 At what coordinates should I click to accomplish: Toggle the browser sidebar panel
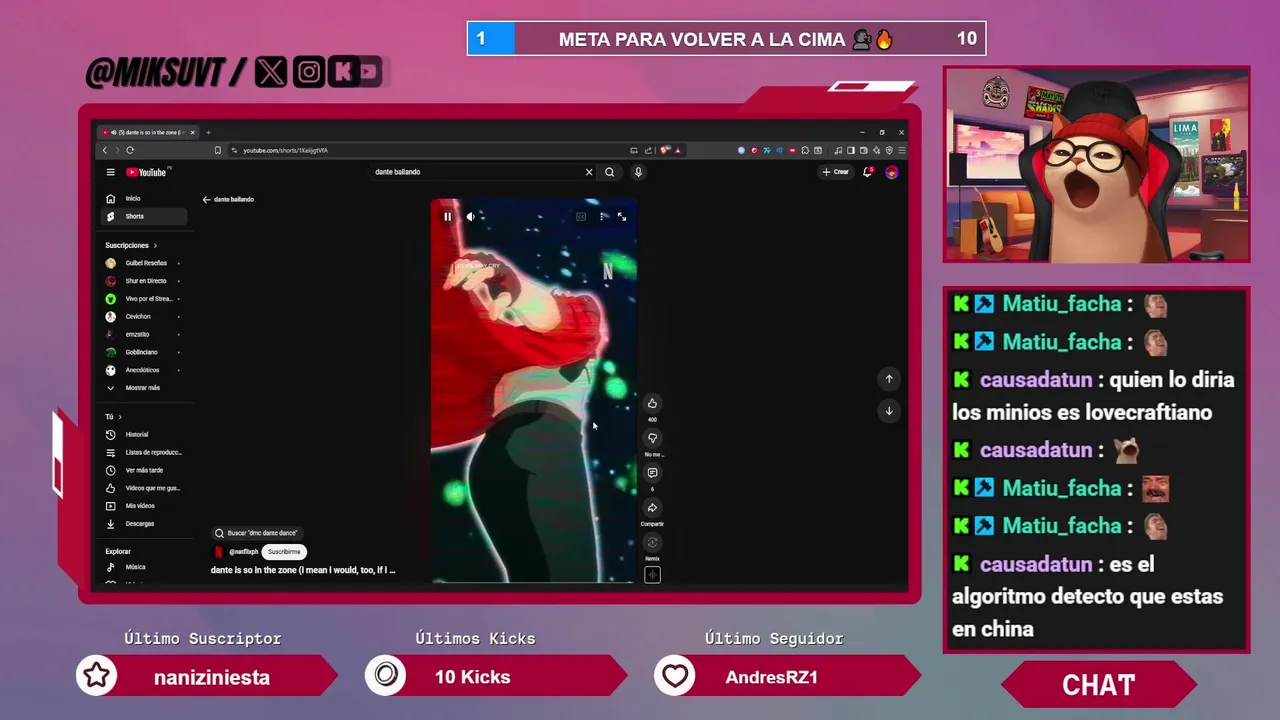pos(851,150)
